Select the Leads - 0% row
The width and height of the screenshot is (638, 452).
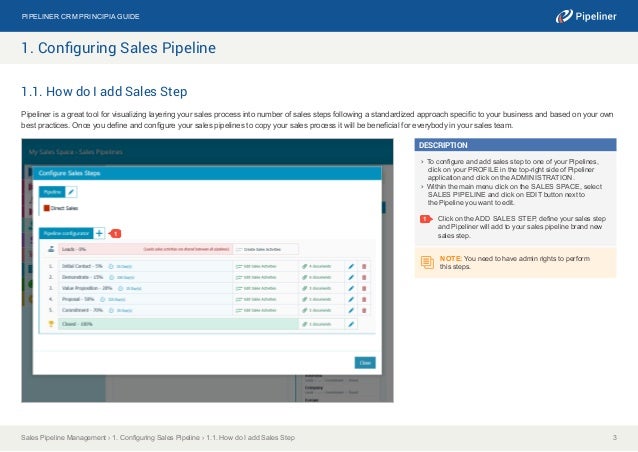click(x=145, y=249)
